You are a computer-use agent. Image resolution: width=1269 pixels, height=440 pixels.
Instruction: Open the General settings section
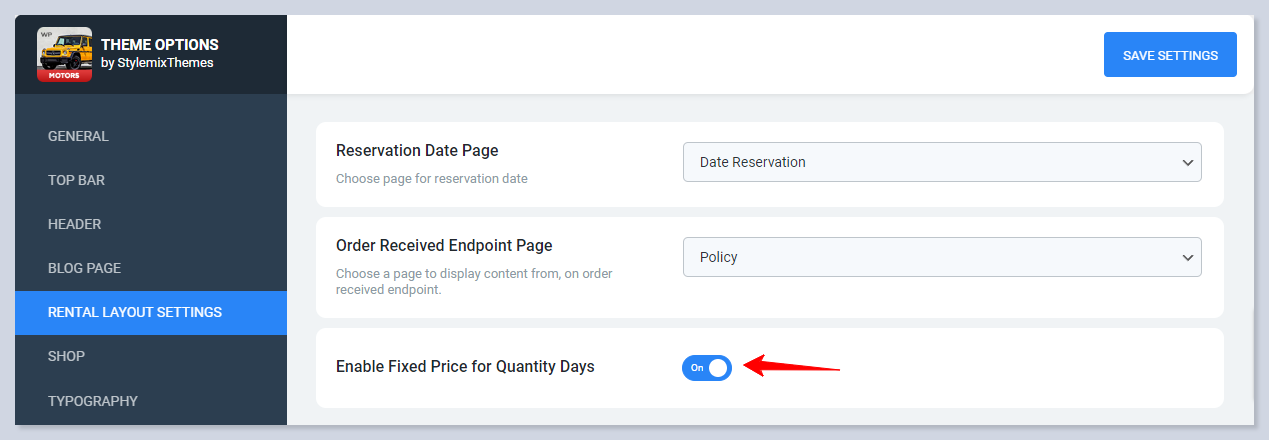tap(78, 136)
